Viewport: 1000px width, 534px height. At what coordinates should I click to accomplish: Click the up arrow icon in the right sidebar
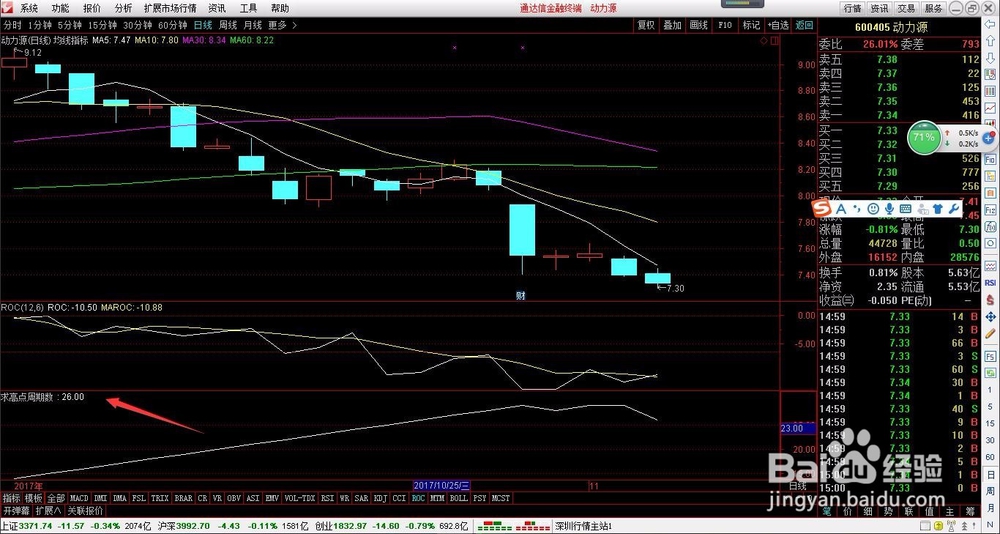[x=990, y=42]
